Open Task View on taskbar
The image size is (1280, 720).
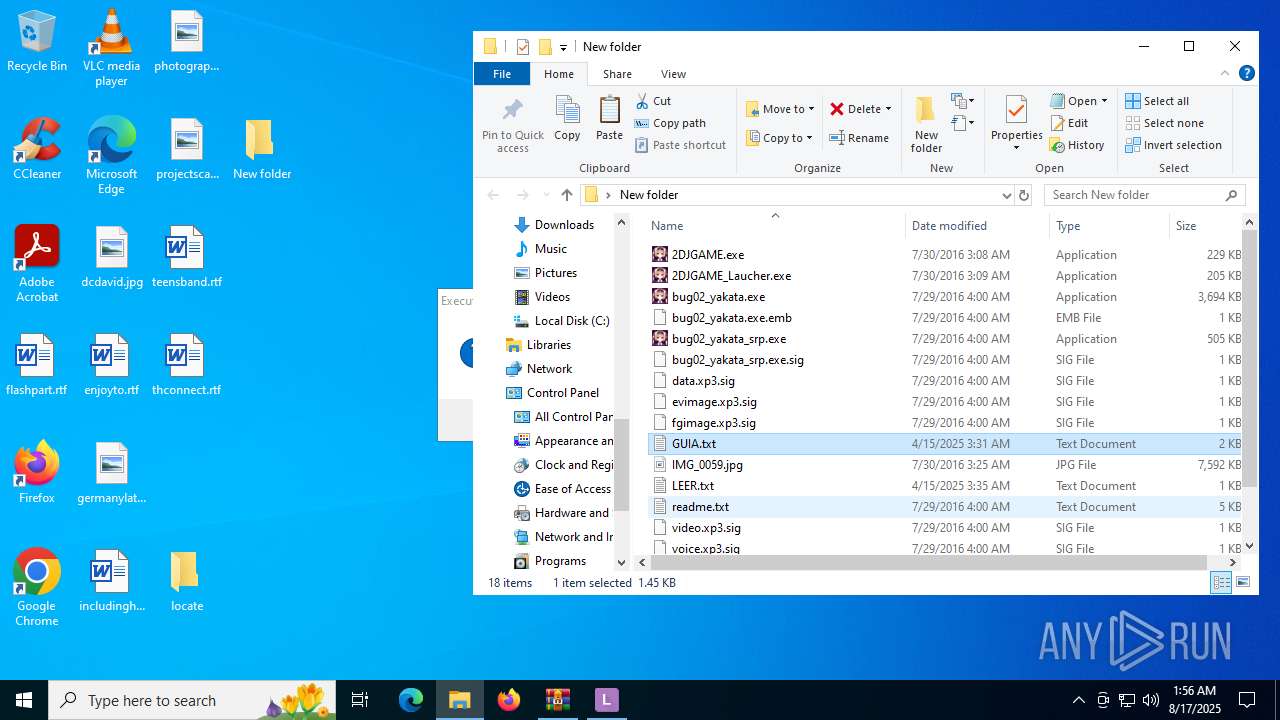[x=361, y=700]
